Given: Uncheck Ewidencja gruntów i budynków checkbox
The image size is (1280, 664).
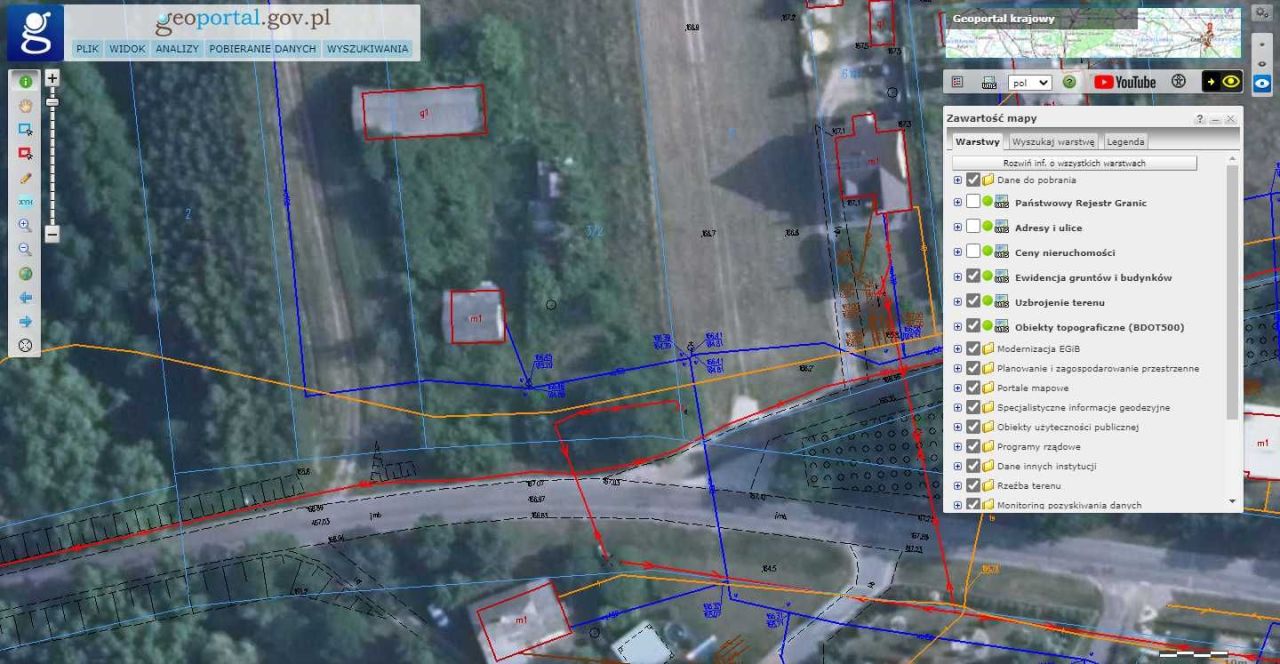Looking at the screenshot, I should pos(973,277).
